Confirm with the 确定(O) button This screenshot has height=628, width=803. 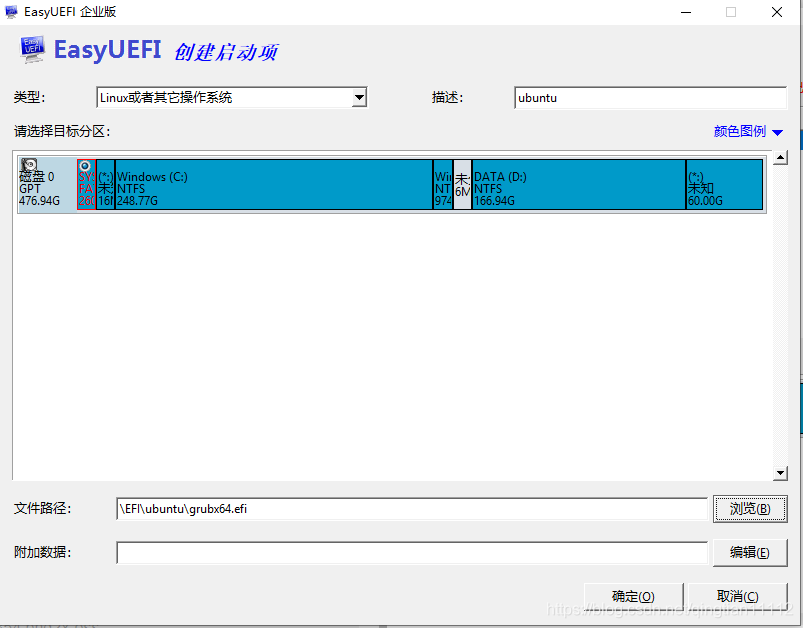(x=633, y=597)
